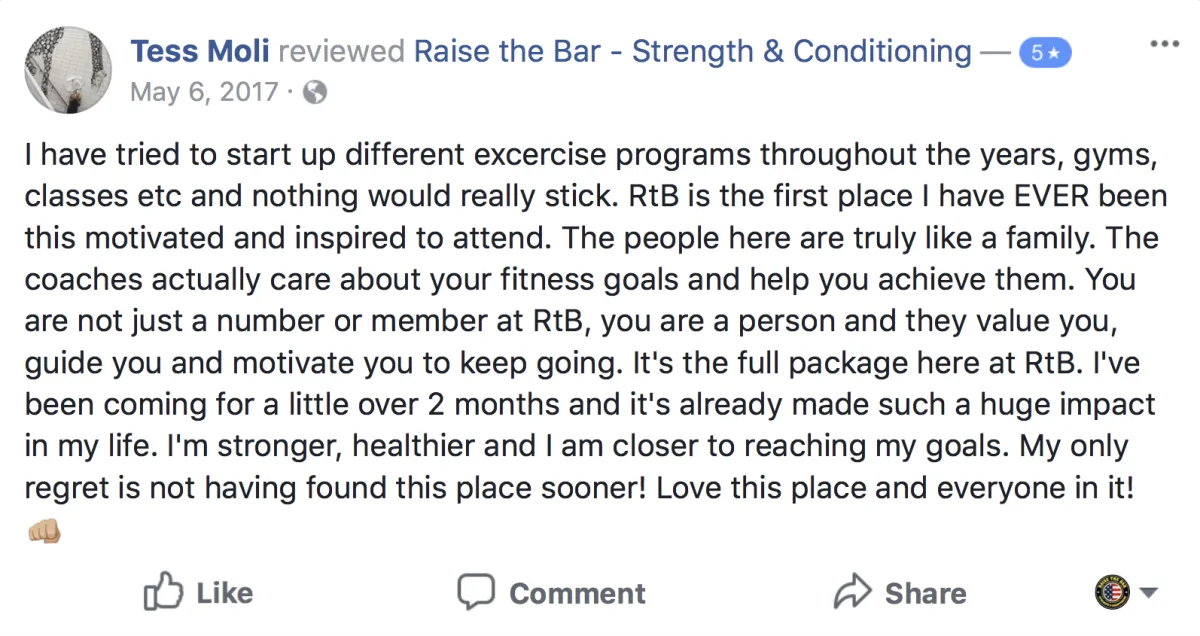The height and width of the screenshot is (636, 1200).
Task: Open the three-dot post options menu
Action: (1164, 44)
